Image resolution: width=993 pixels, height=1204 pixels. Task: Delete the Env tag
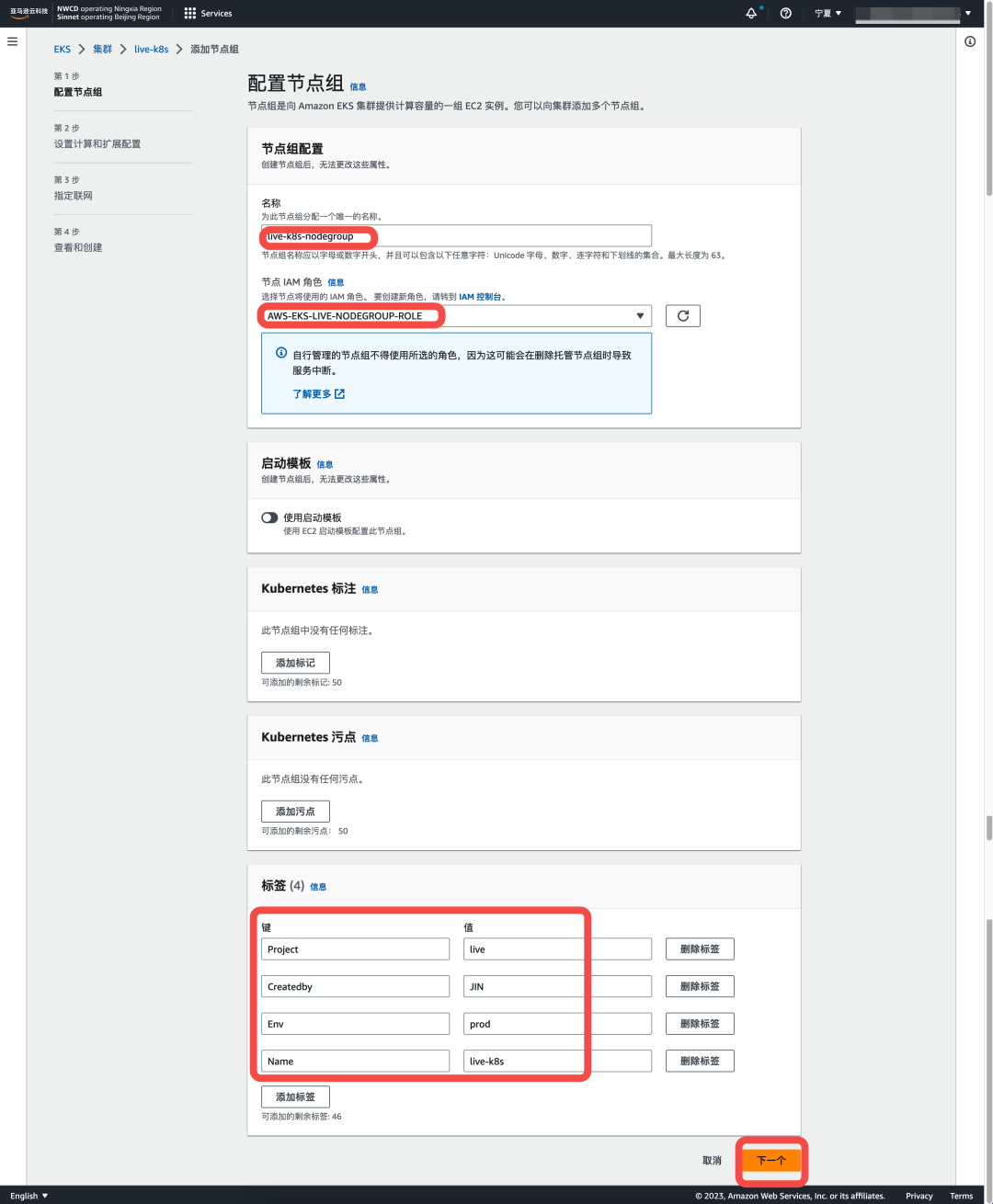[x=700, y=1023]
